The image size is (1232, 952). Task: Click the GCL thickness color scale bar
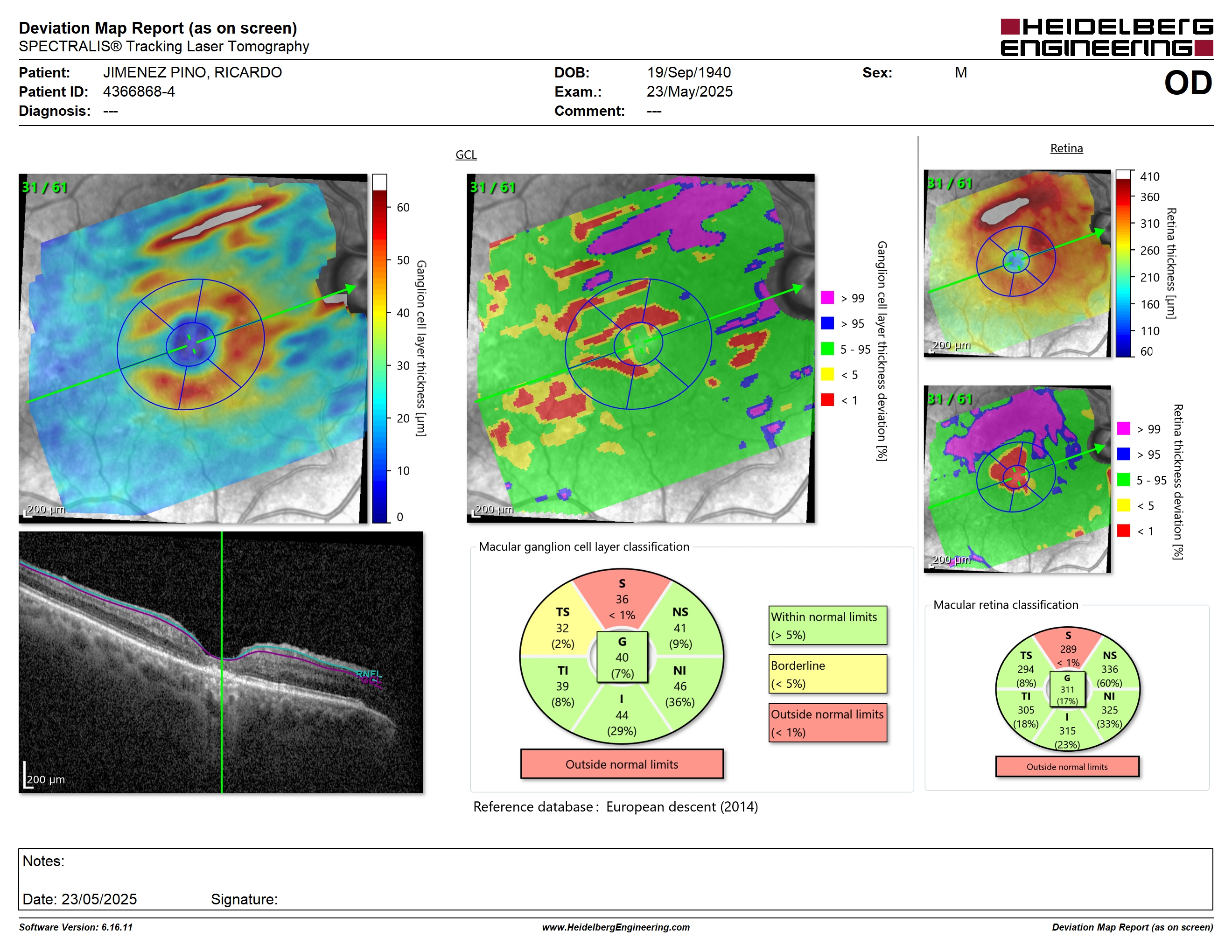[379, 349]
